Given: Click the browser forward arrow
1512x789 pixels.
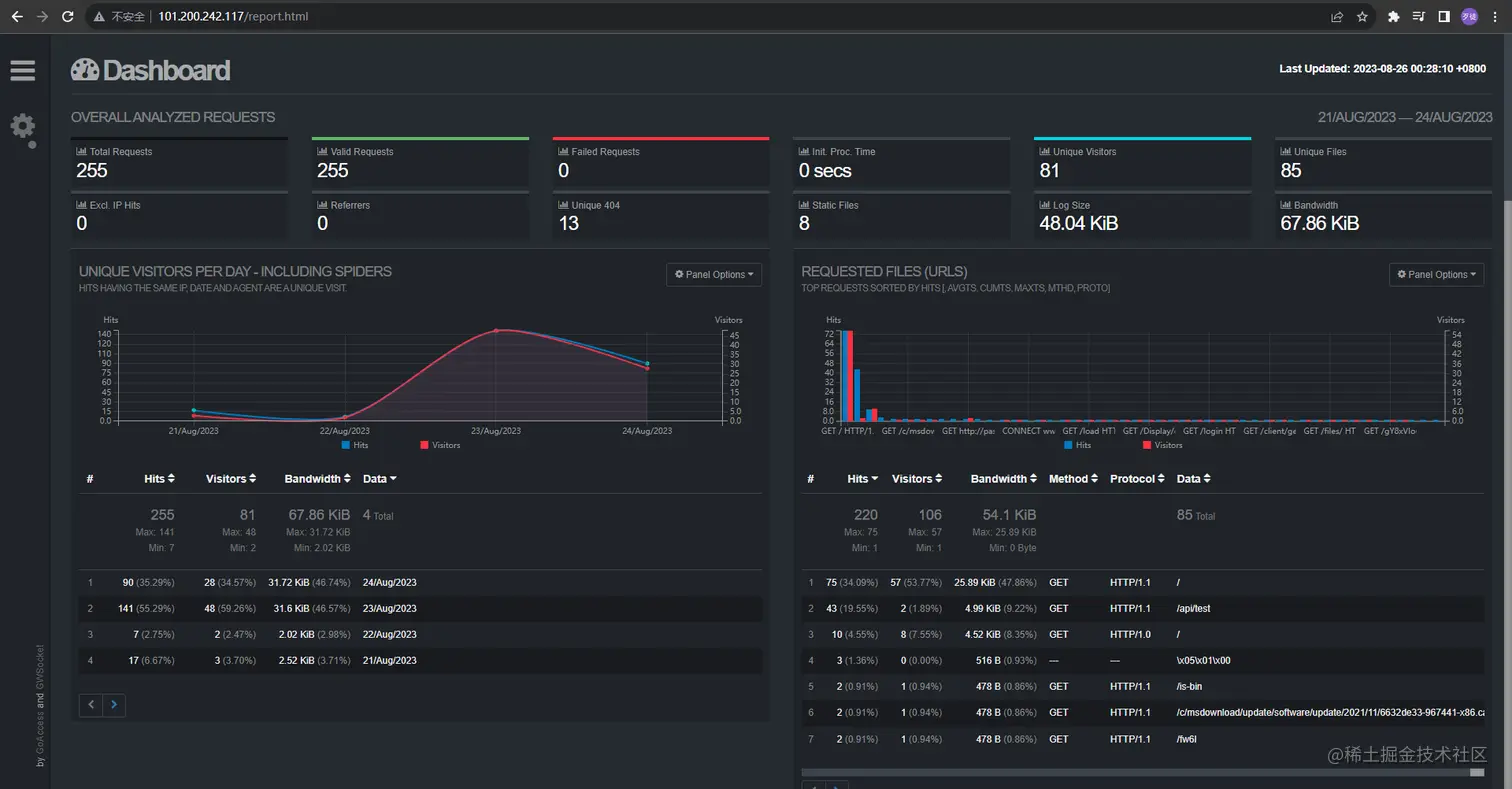Looking at the screenshot, I should click(42, 17).
